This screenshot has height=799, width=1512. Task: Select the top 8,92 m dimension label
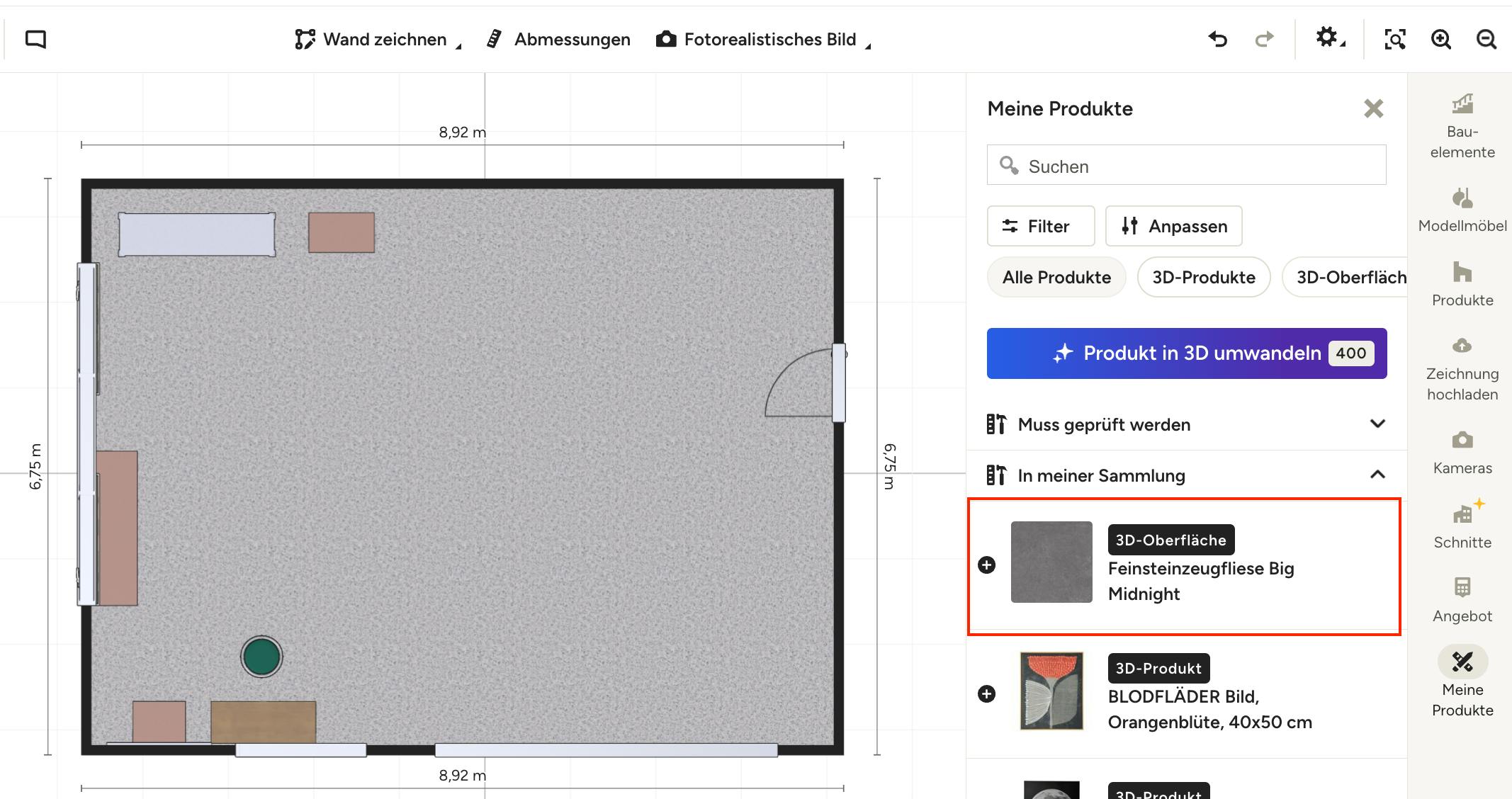pos(463,132)
